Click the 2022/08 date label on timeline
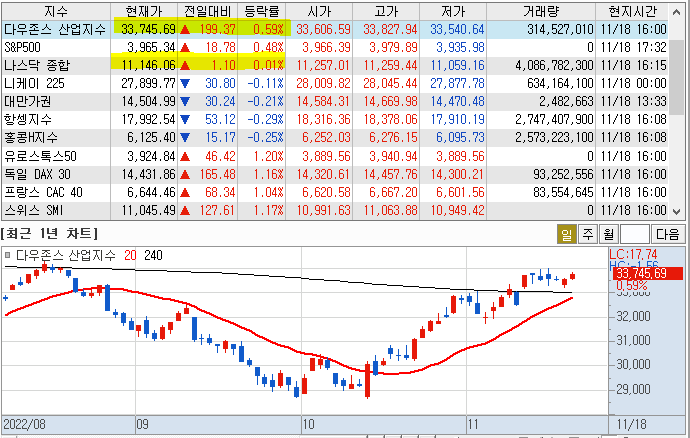Image resolution: width=690 pixels, height=438 pixels. [24, 425]
